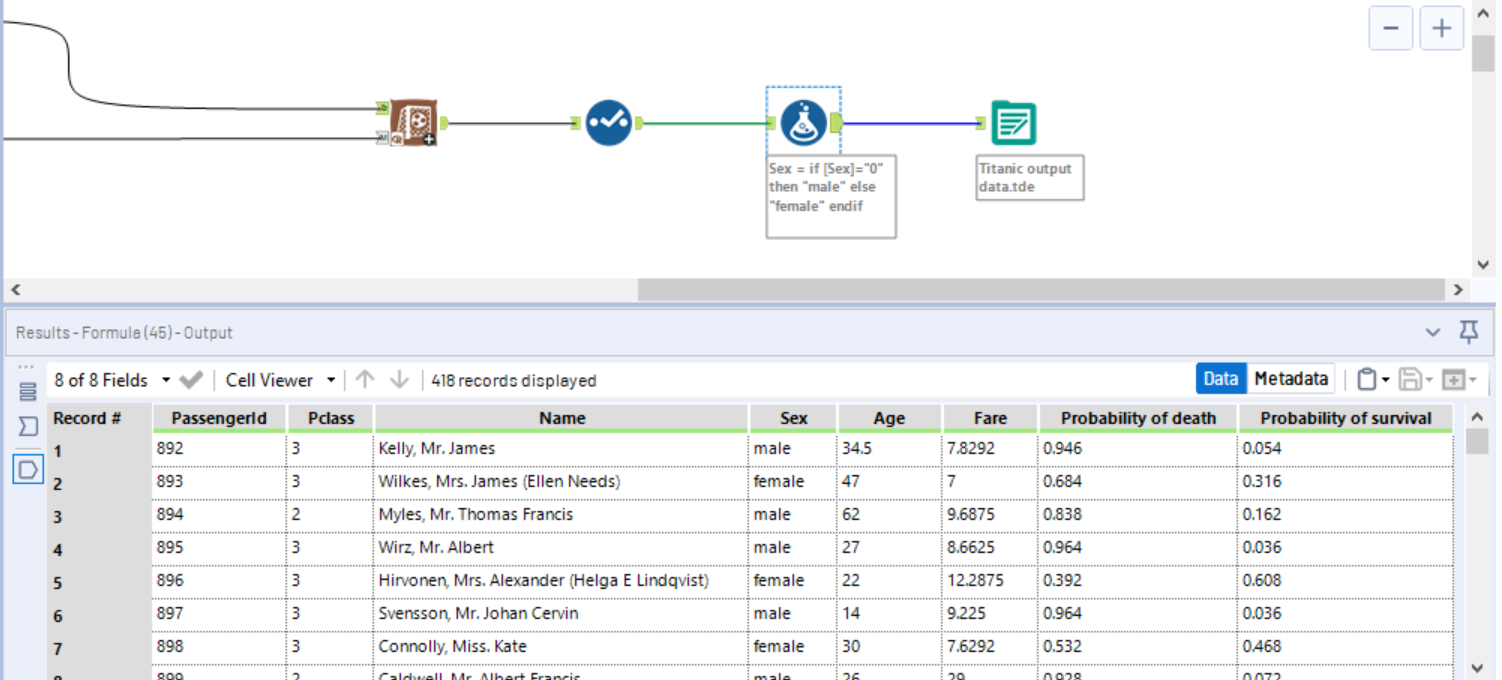Zoom out canvas with minus button
The width and height of the screenshot is (1502, 680).
1391,28
